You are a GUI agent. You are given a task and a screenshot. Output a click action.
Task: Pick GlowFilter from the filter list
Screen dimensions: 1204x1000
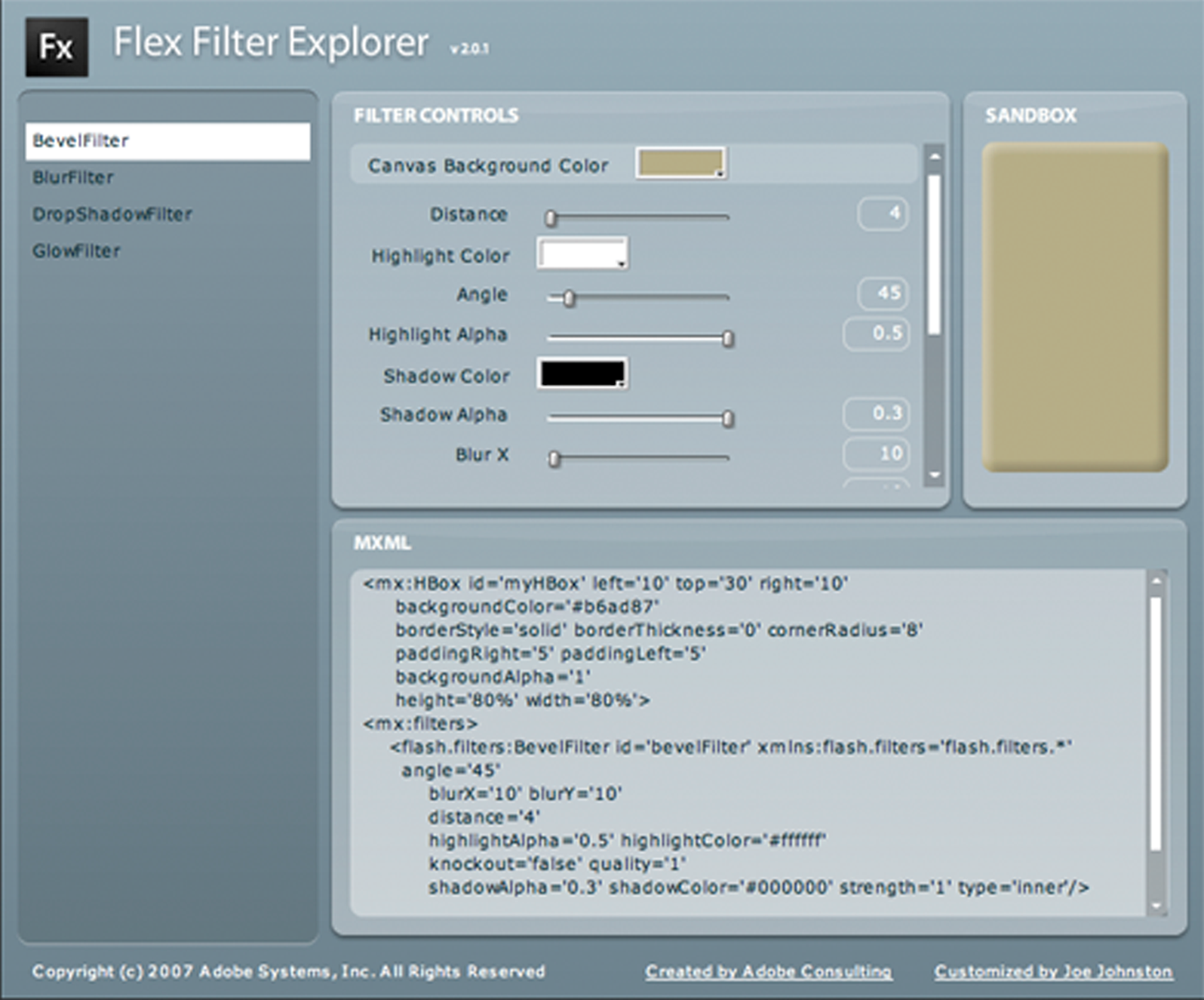coord(76,251)
